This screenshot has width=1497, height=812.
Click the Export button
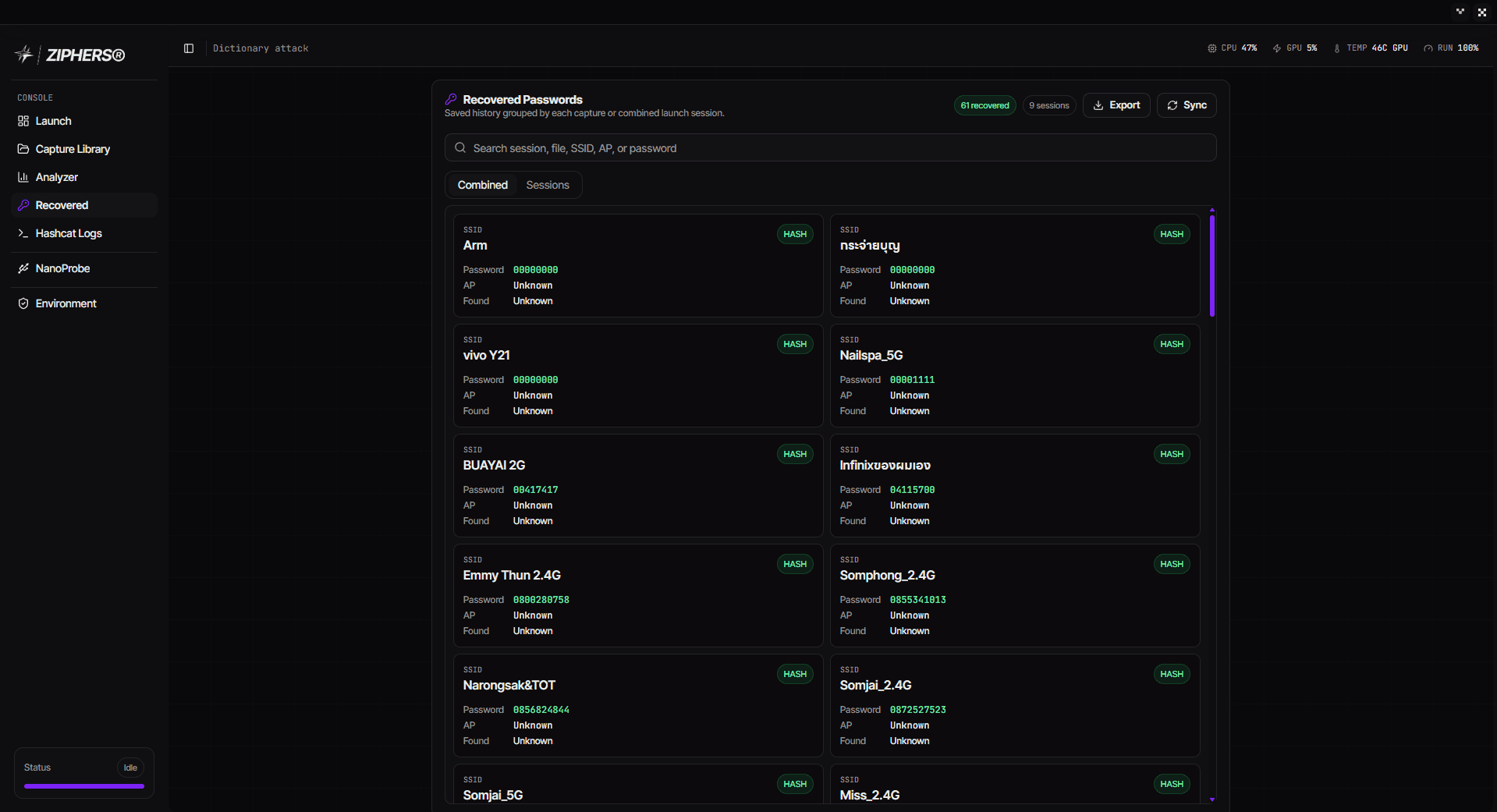pyautogui.click(x=1116, y=105)
